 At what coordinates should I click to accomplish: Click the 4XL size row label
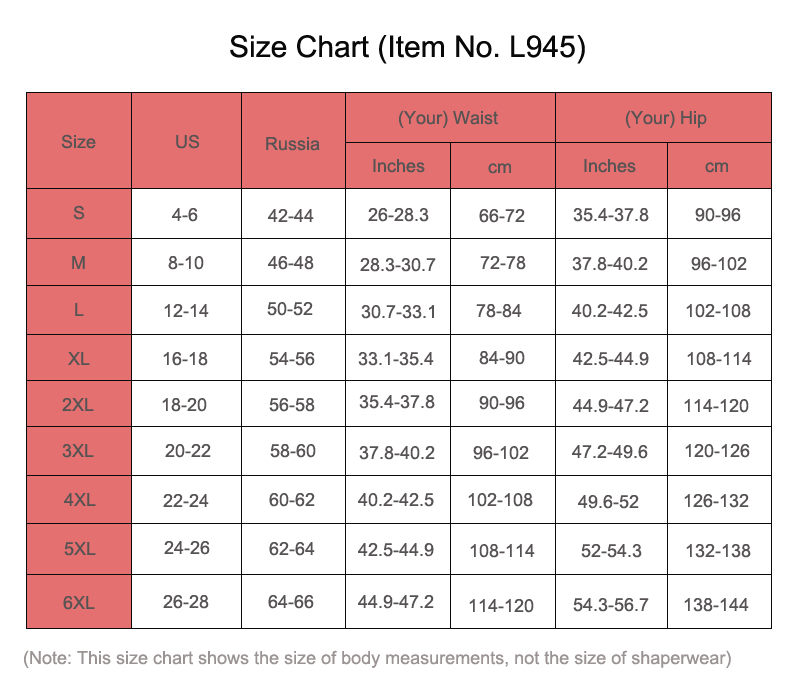(78, 499)
